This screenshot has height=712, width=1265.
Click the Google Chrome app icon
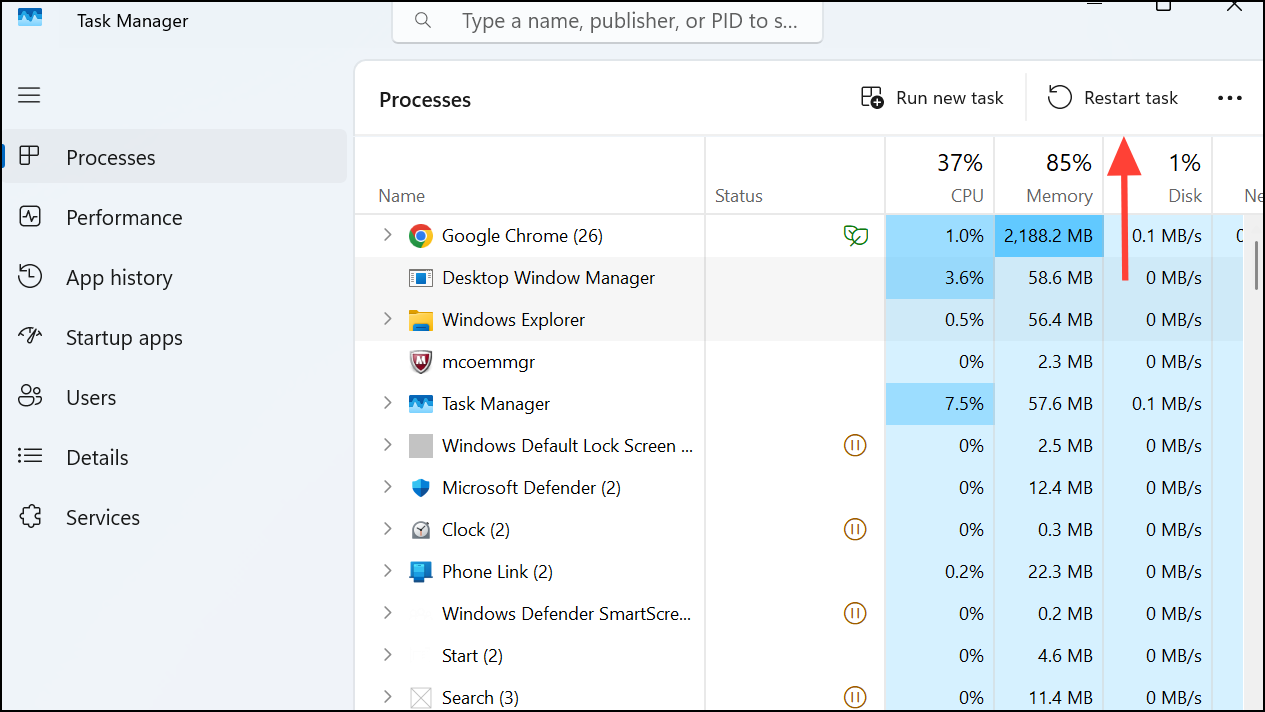[420, 236]
